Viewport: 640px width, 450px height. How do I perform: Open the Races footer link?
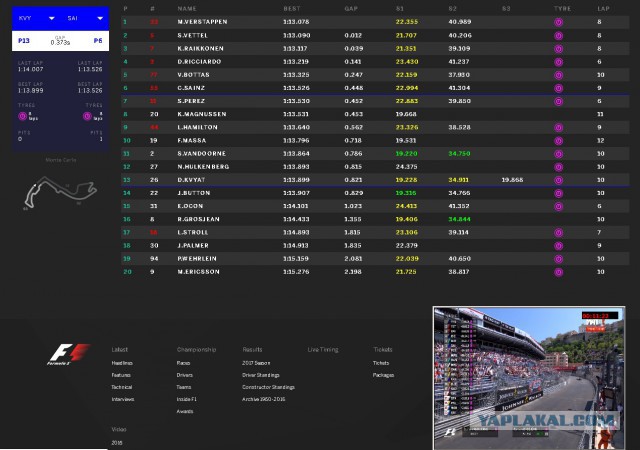[183, 363]
